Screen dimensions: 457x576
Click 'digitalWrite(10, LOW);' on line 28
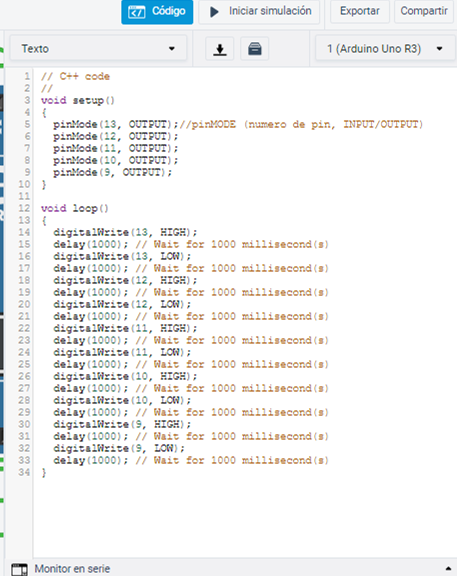click(122, 400)
